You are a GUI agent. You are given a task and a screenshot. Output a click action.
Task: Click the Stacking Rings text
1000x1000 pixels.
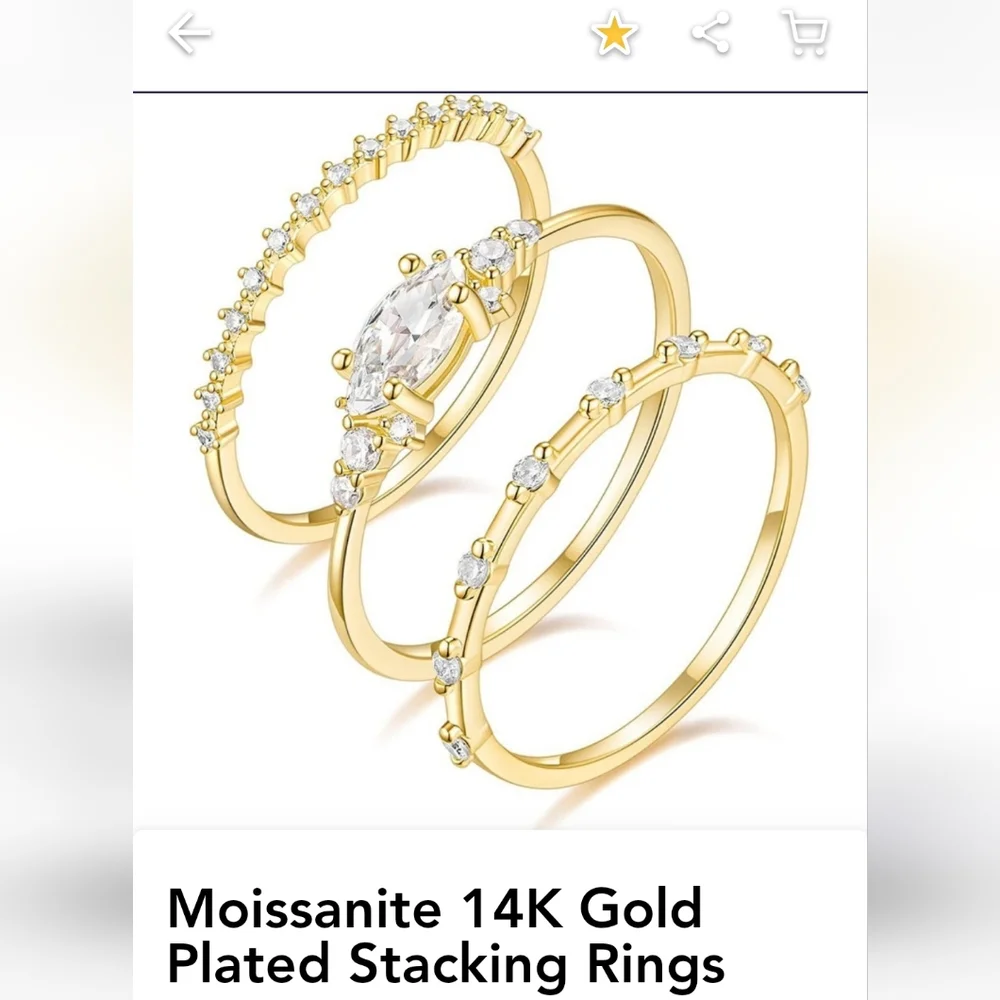537,964
